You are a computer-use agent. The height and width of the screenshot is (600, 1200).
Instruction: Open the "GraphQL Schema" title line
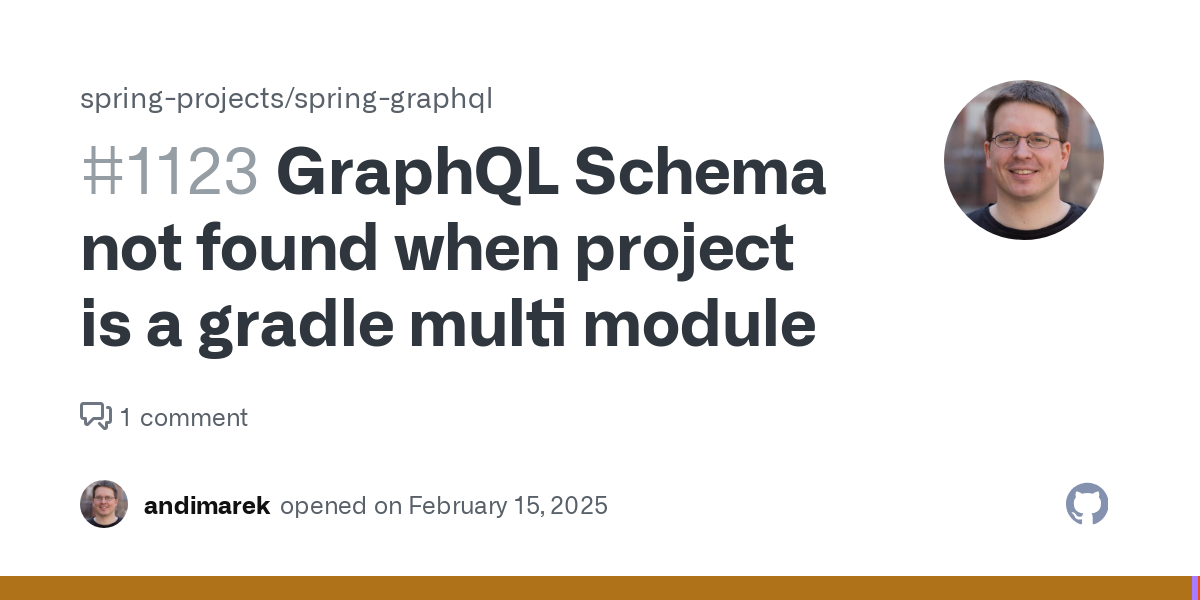click(551, 172)
